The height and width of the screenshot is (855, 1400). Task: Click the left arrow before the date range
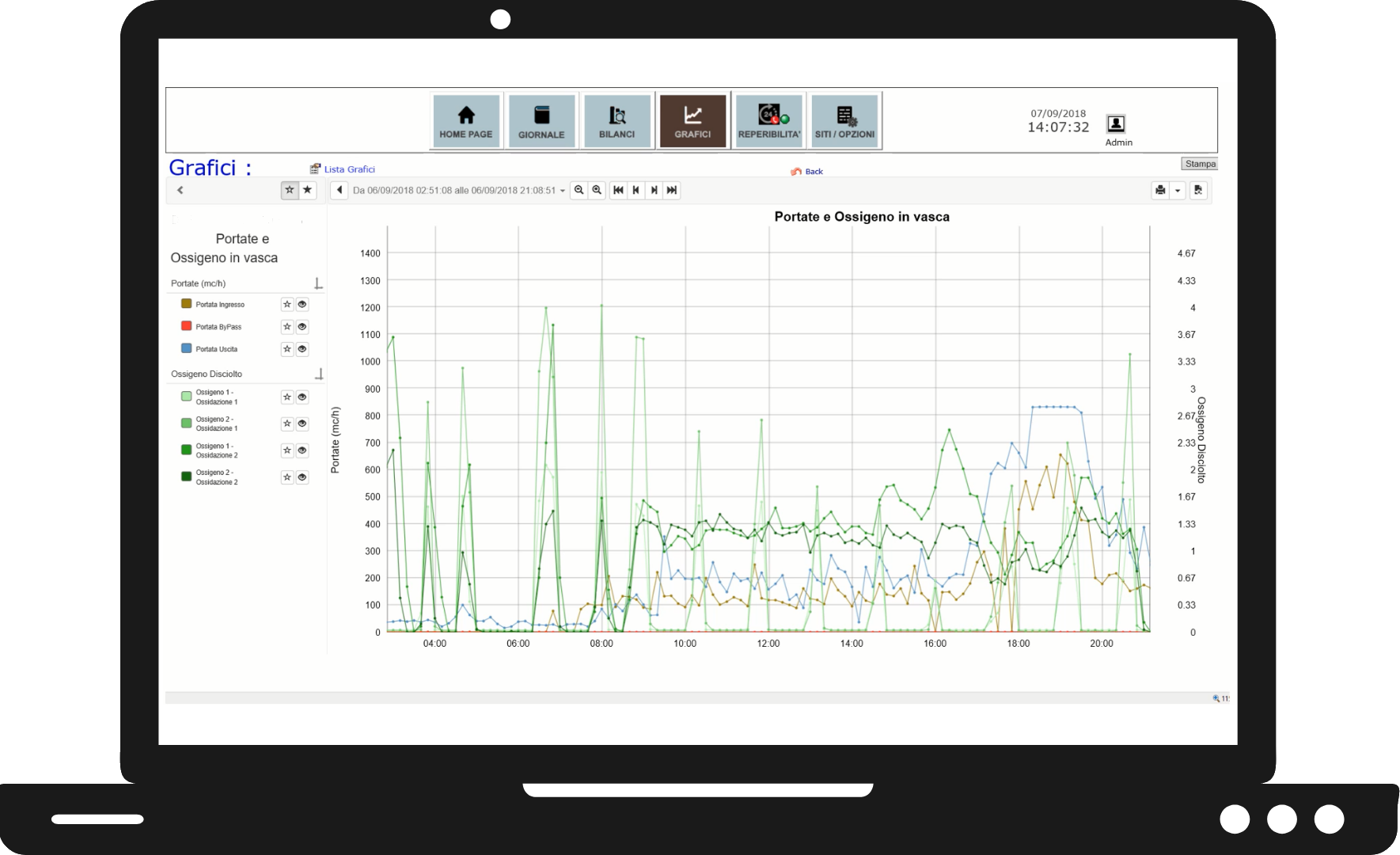[340, 190]
